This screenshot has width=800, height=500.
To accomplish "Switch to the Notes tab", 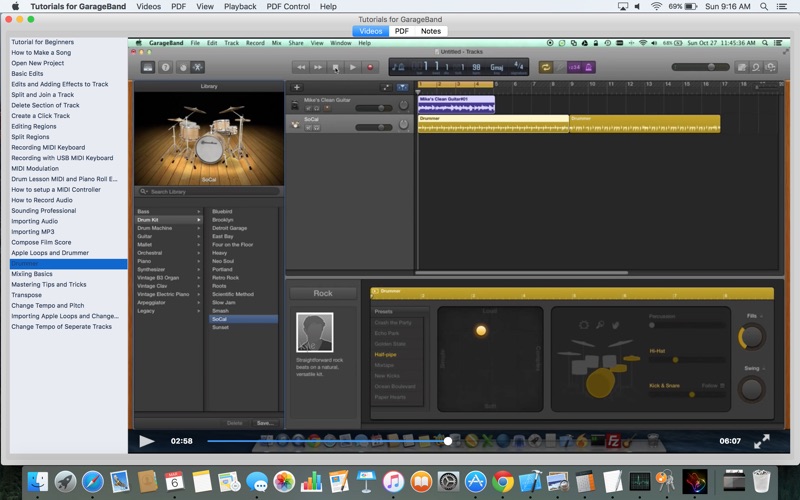I will click(x=431, y=31).
